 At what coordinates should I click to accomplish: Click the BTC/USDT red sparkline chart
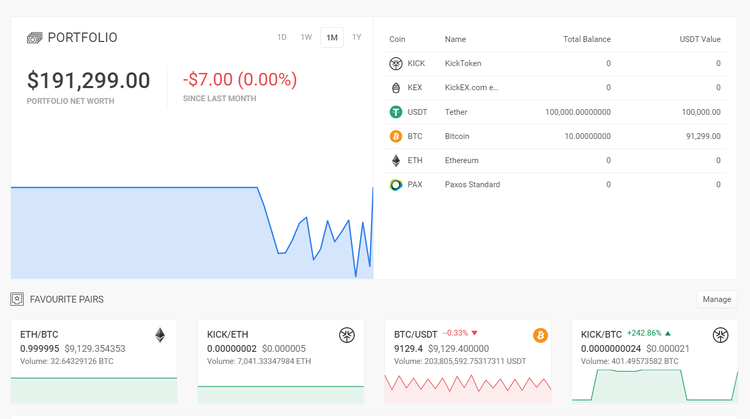pyautogui.click(x=468, y=388)
